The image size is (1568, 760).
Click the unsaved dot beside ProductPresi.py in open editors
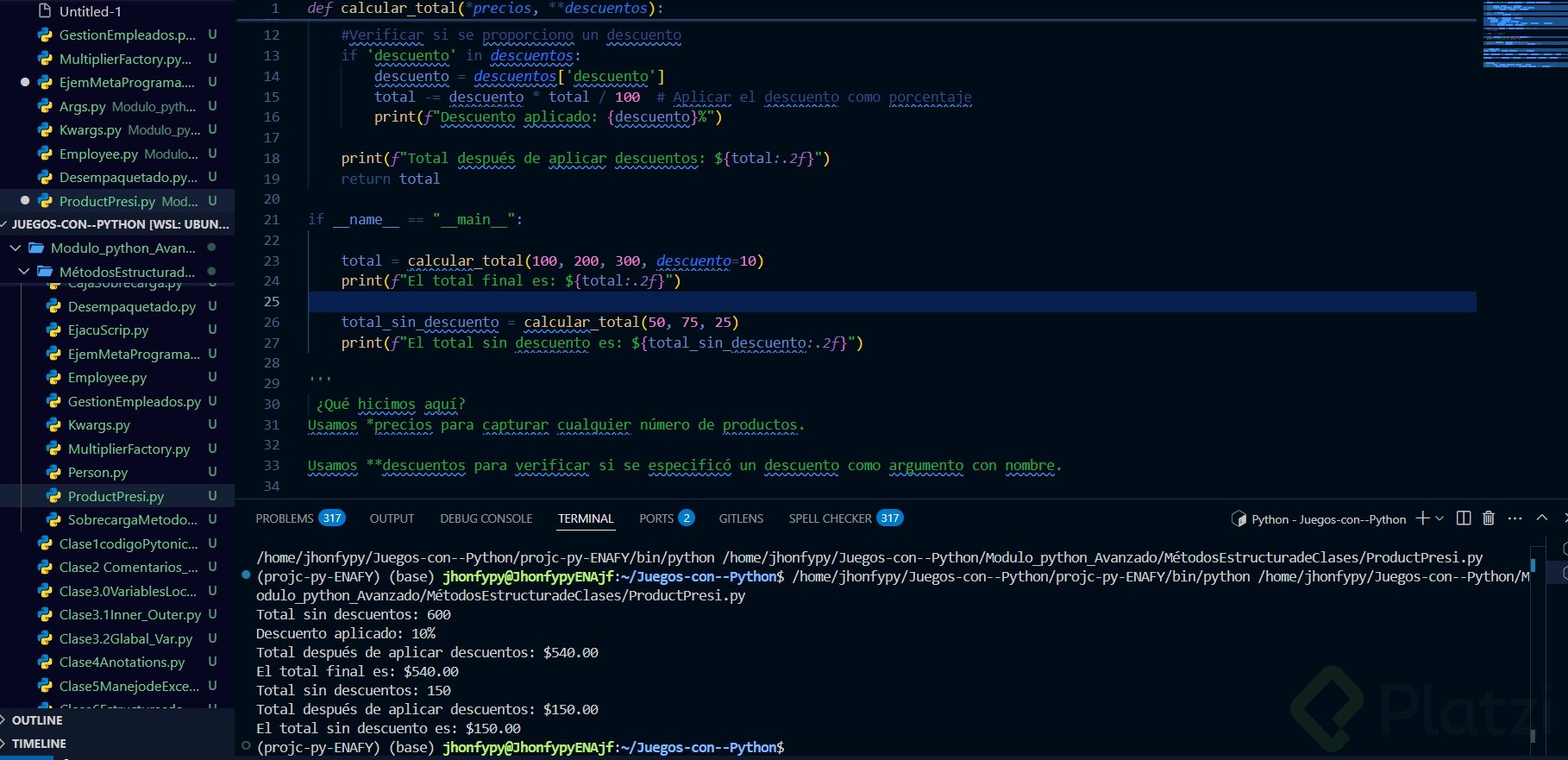(25, 201)
